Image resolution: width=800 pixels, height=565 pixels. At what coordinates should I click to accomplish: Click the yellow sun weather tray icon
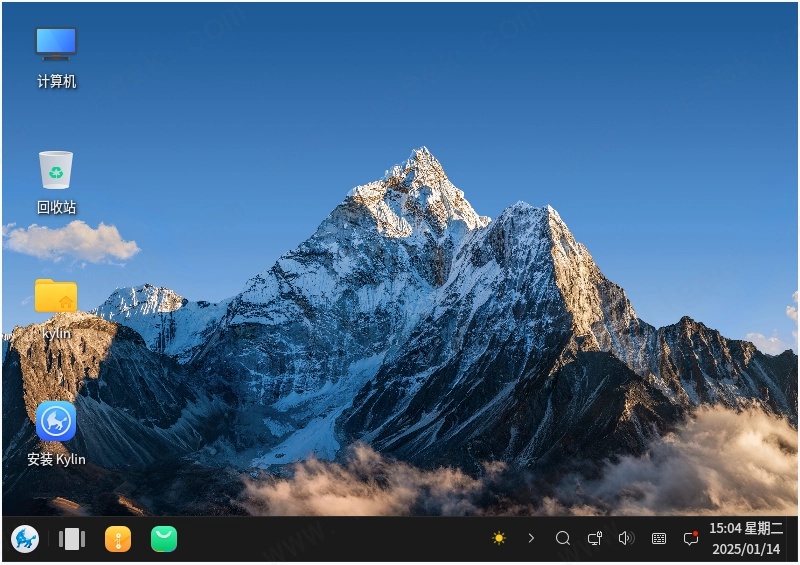coord(499,538)
